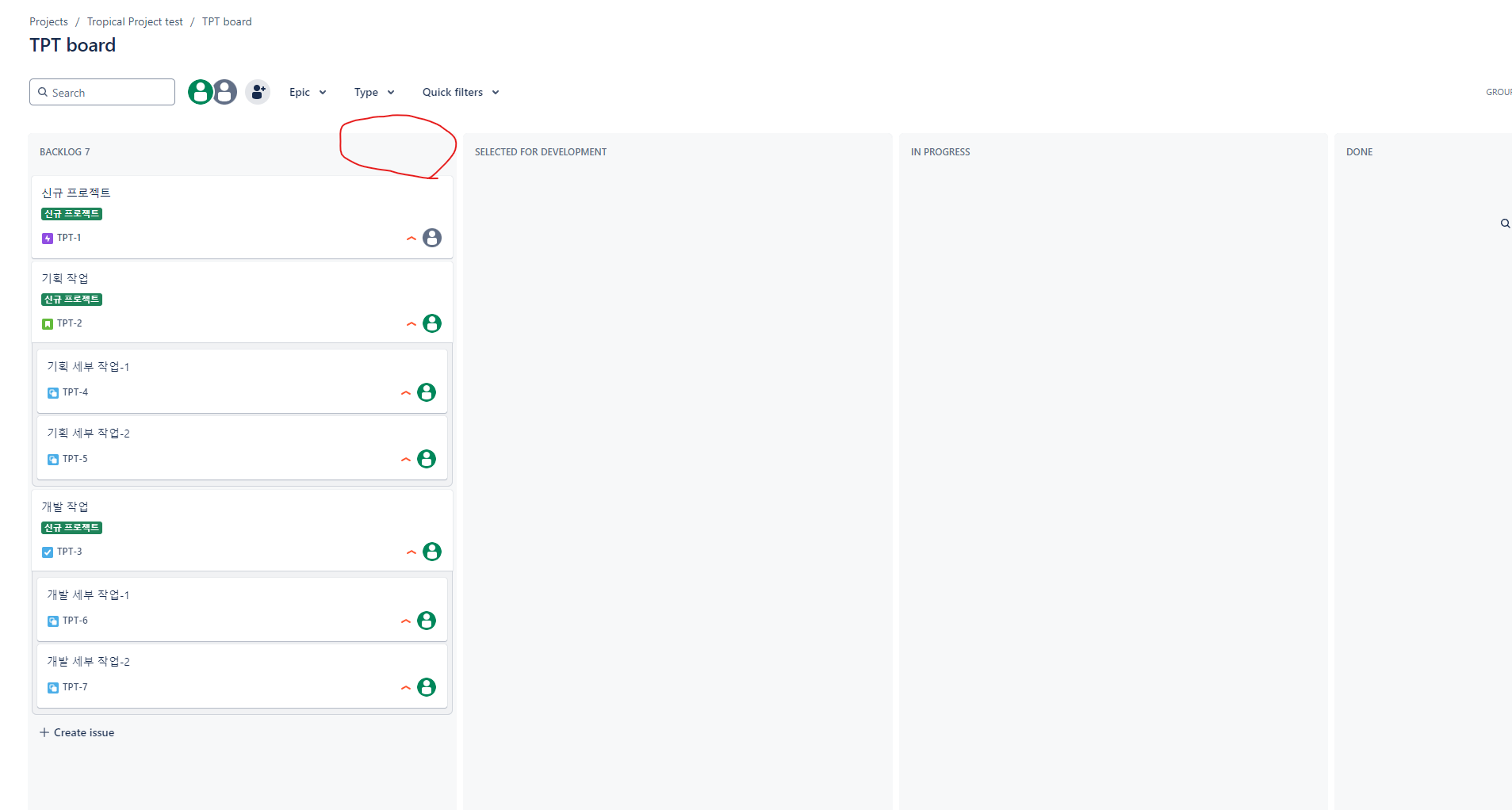Click assignee avatar on TPT-6 card
The width and height of the screenshot is (1512, 810).
(x=427, y=621)
